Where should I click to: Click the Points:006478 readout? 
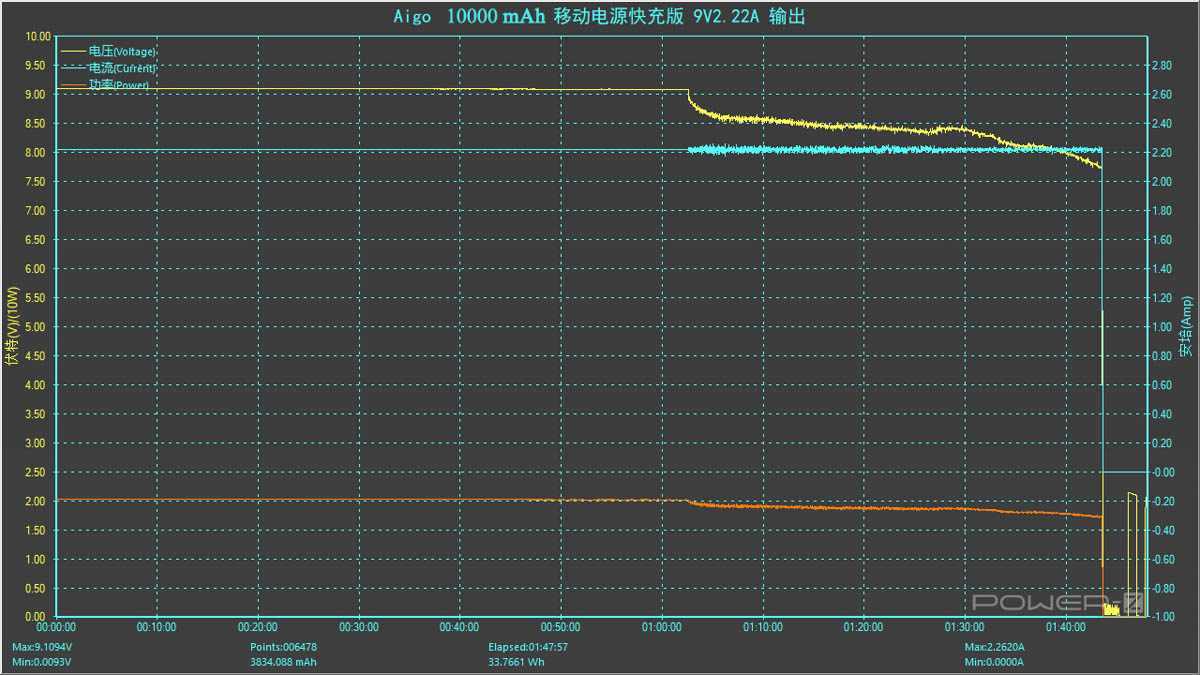pos(283,647)
